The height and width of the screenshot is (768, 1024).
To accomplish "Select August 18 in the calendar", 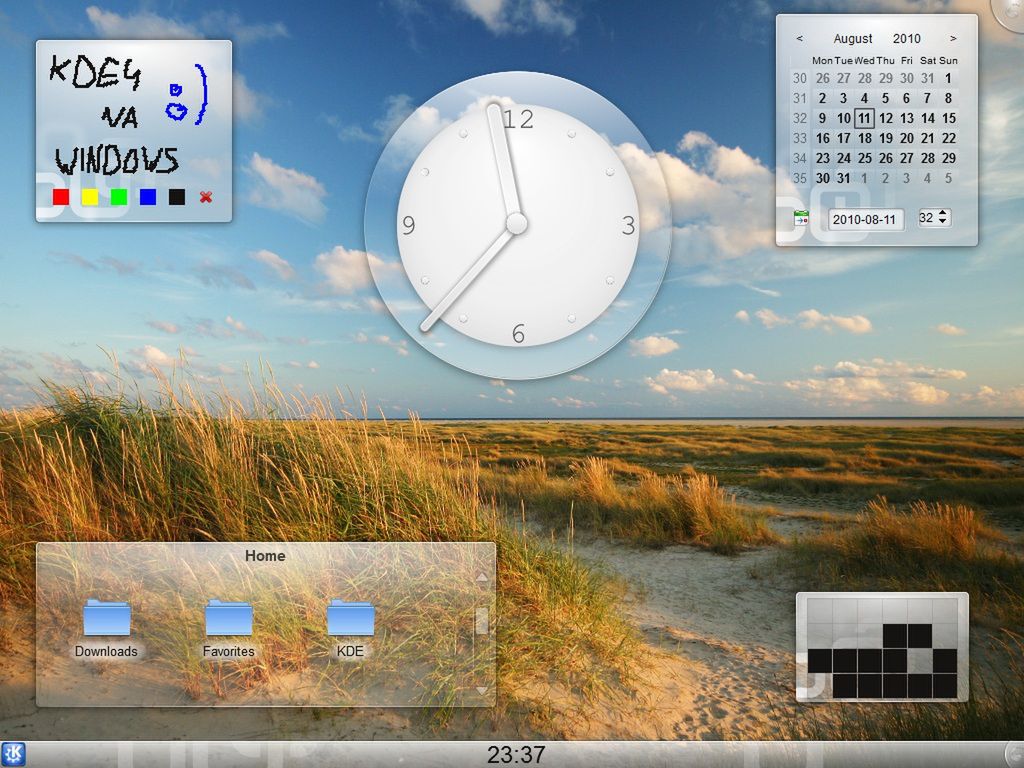I will click(x=864, y=138).
